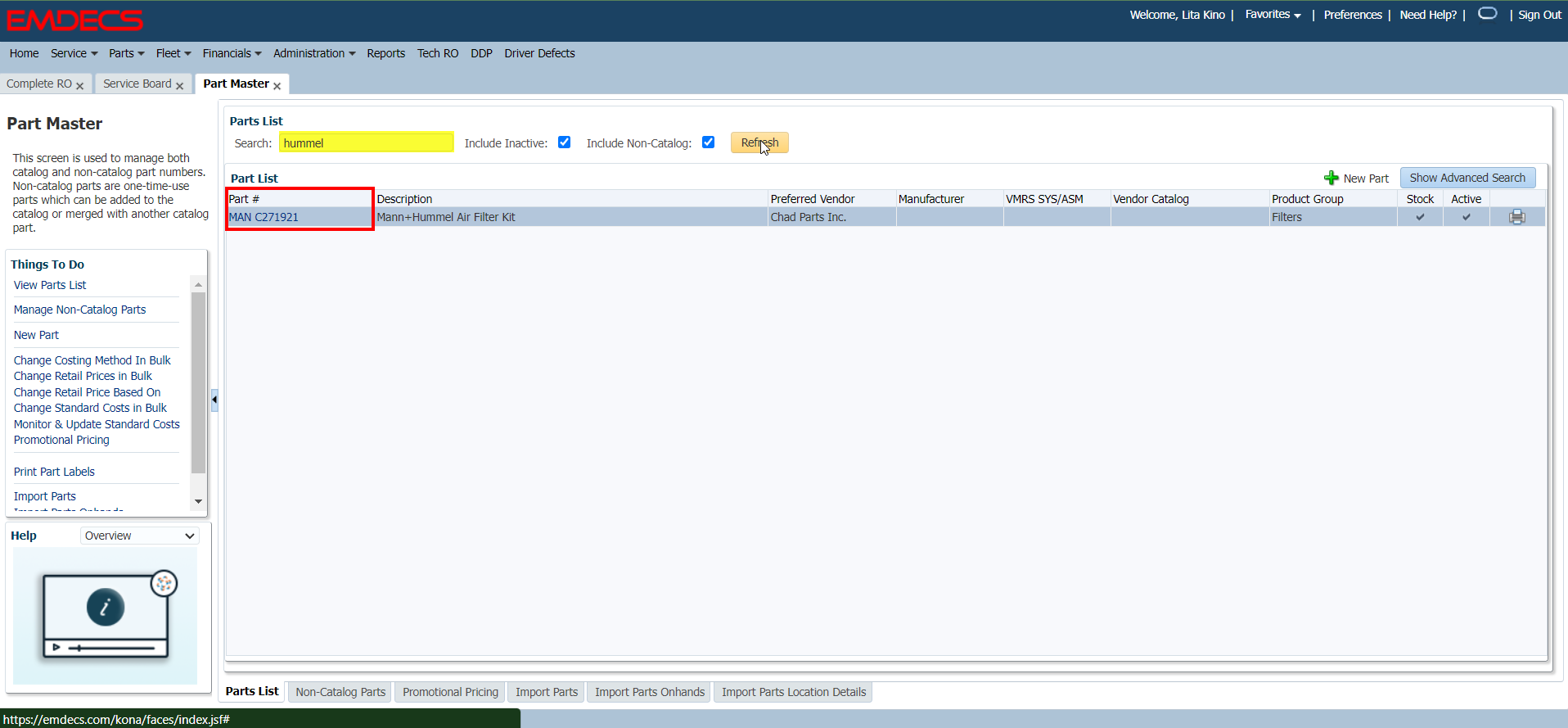Click Description column header
The width and height of the screenshot is (1568, 728).
pos(571,199)
